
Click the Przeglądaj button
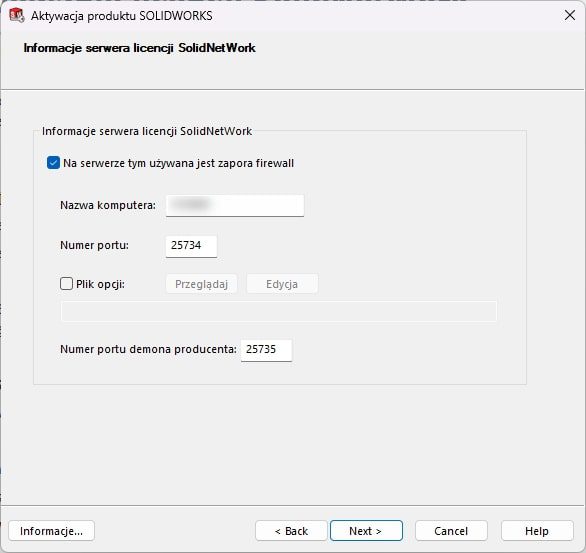pos(201,284)
